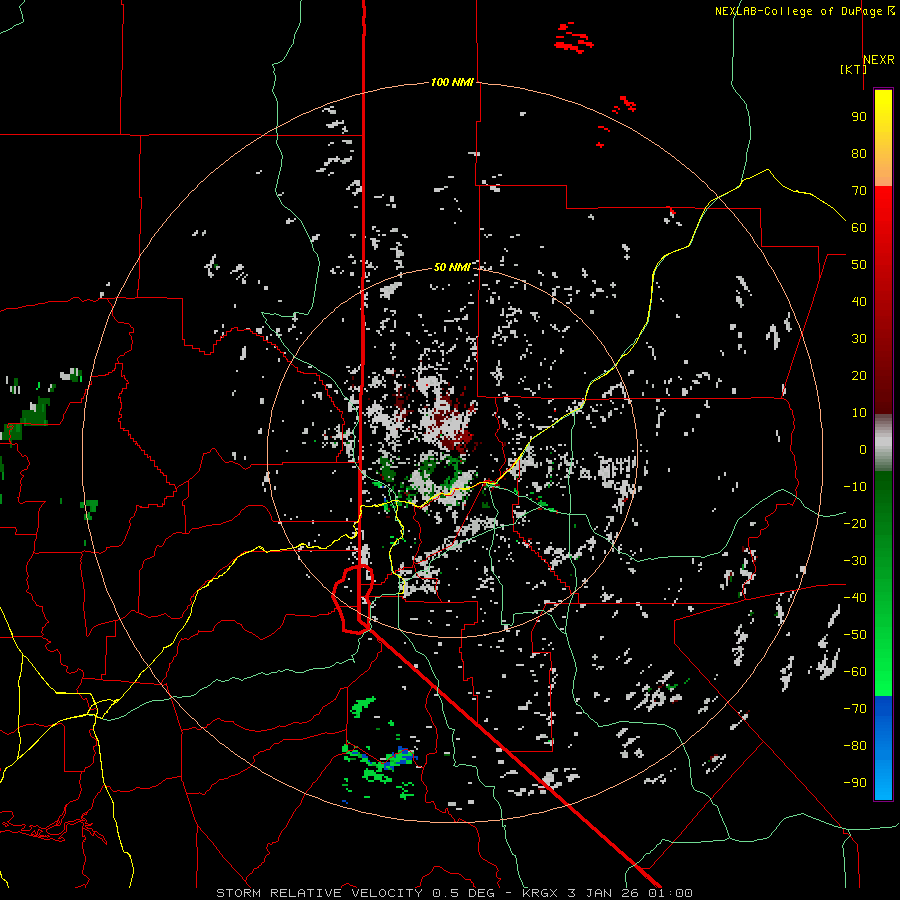Image resolution: width=900 pixels, height=900 pixels.
Task: Click the -20 value on the velocity scale
Action: click(x=855, y=524)
